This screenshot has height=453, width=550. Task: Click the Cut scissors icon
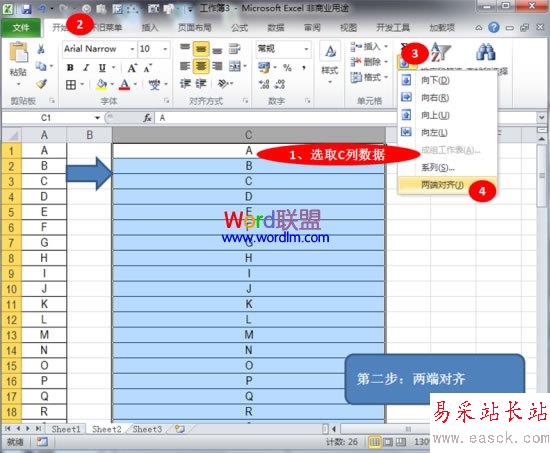pyautogui.click(x=41, y=49)
